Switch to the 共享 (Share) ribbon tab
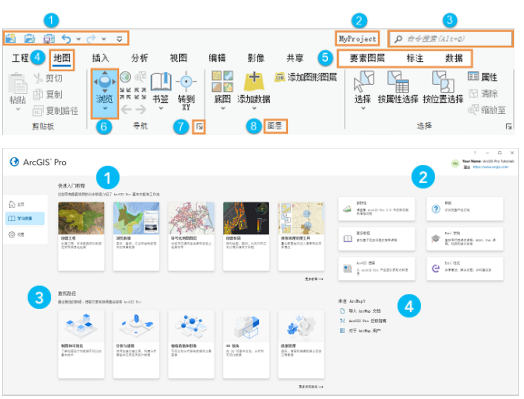Viewport: 524px width, 399px height. pyautogui.click(x=295, y=58)
